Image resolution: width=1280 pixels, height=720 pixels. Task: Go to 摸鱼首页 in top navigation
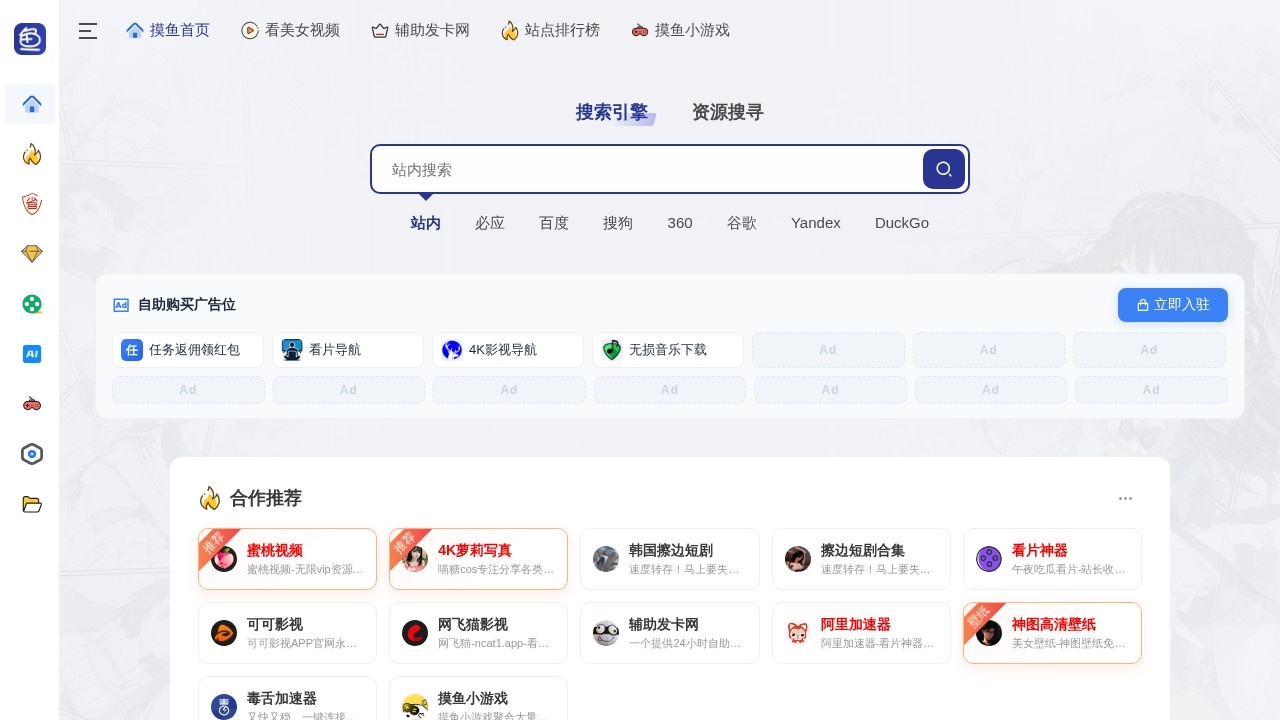coord(168,30)
